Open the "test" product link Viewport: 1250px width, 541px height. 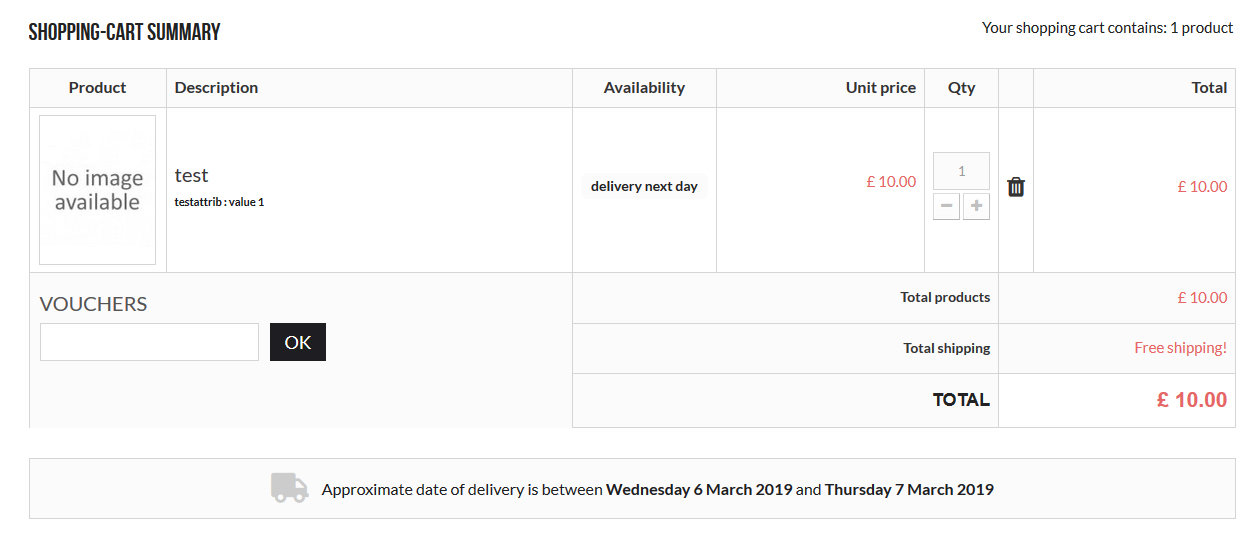tap(191, 176)
